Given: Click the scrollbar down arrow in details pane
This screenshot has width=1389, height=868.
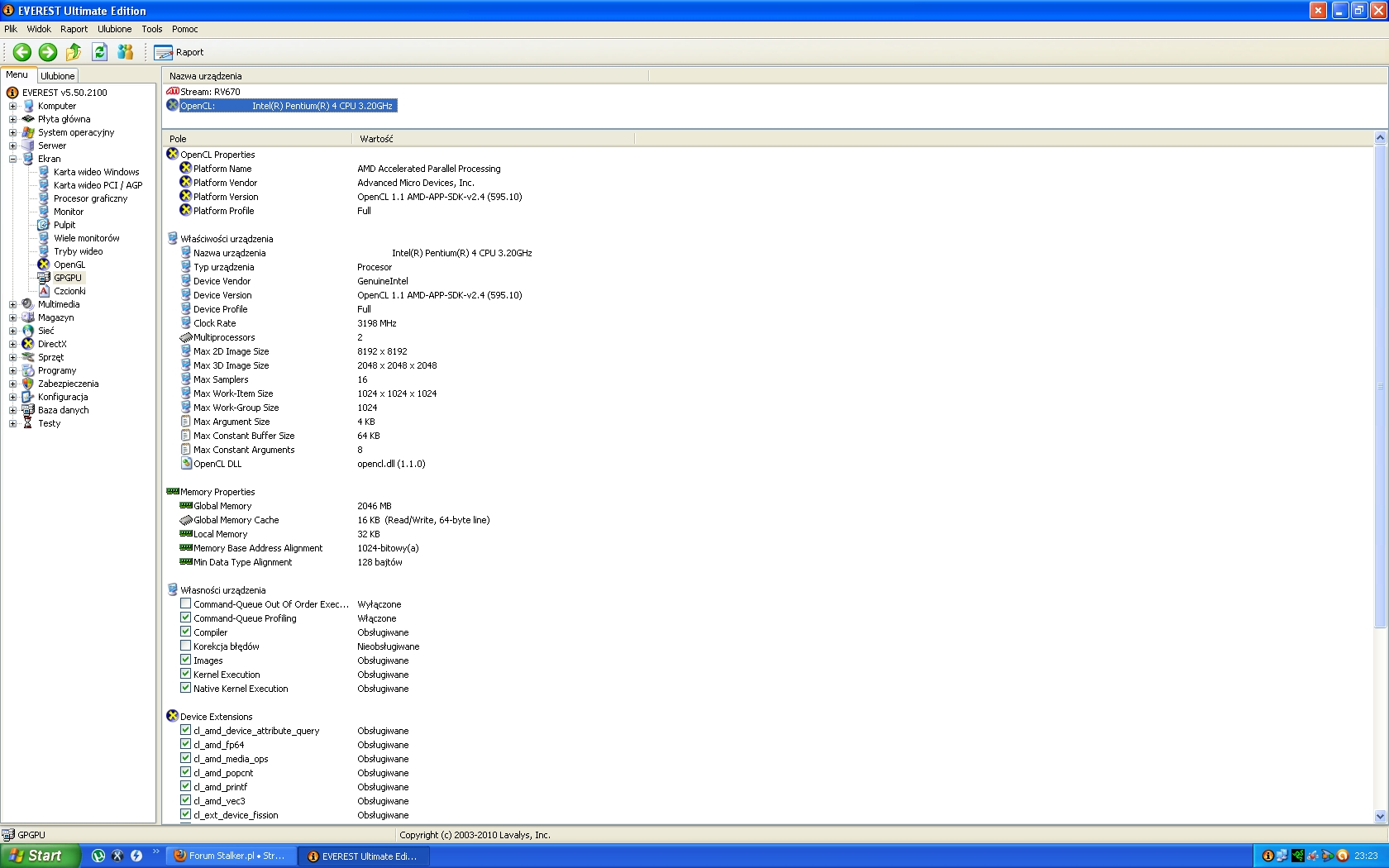Looking at the screenshot, I should pos(1380,816).
